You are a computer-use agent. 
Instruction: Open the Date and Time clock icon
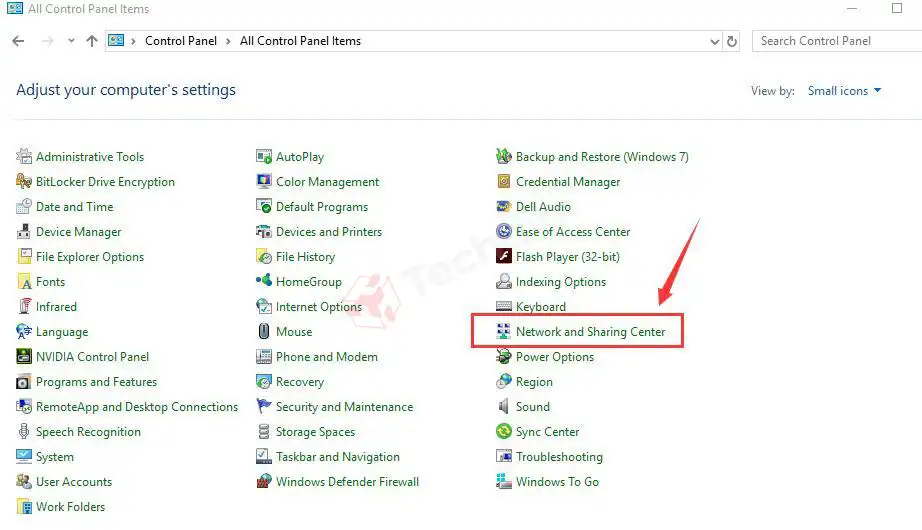pos(24,206)
